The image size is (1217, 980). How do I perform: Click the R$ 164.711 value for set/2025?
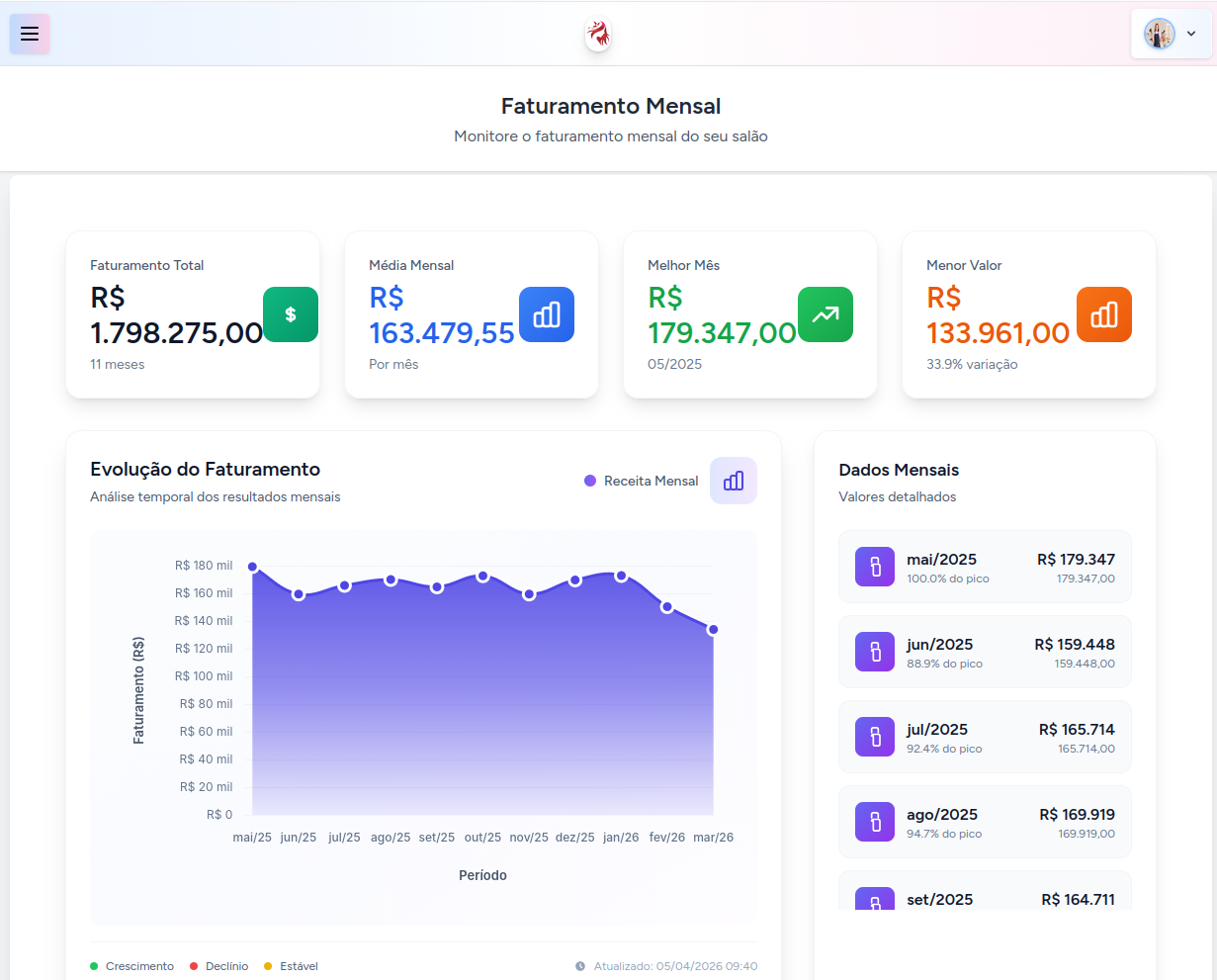[x=1078, y=899]
